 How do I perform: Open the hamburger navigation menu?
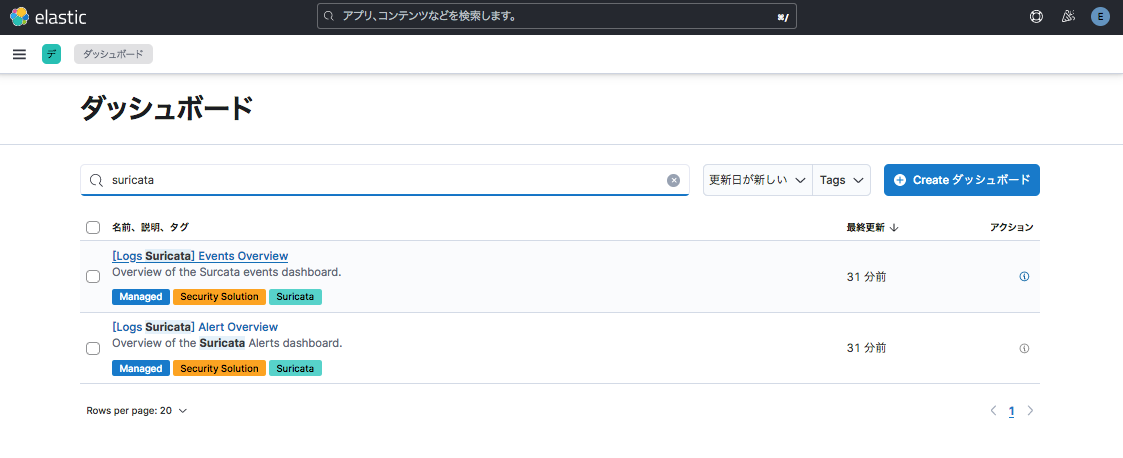19,54
